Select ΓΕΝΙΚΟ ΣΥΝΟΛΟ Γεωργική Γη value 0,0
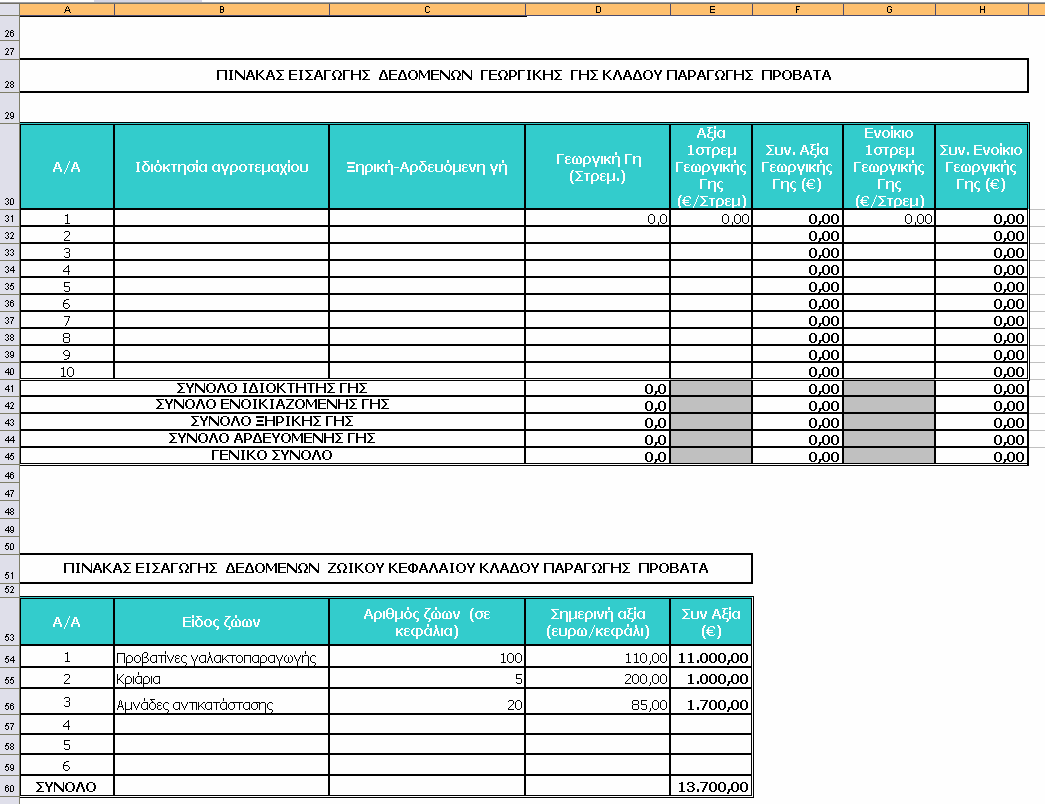The width and height of the screenshot is (1045, 804). (x=598, y=456)
